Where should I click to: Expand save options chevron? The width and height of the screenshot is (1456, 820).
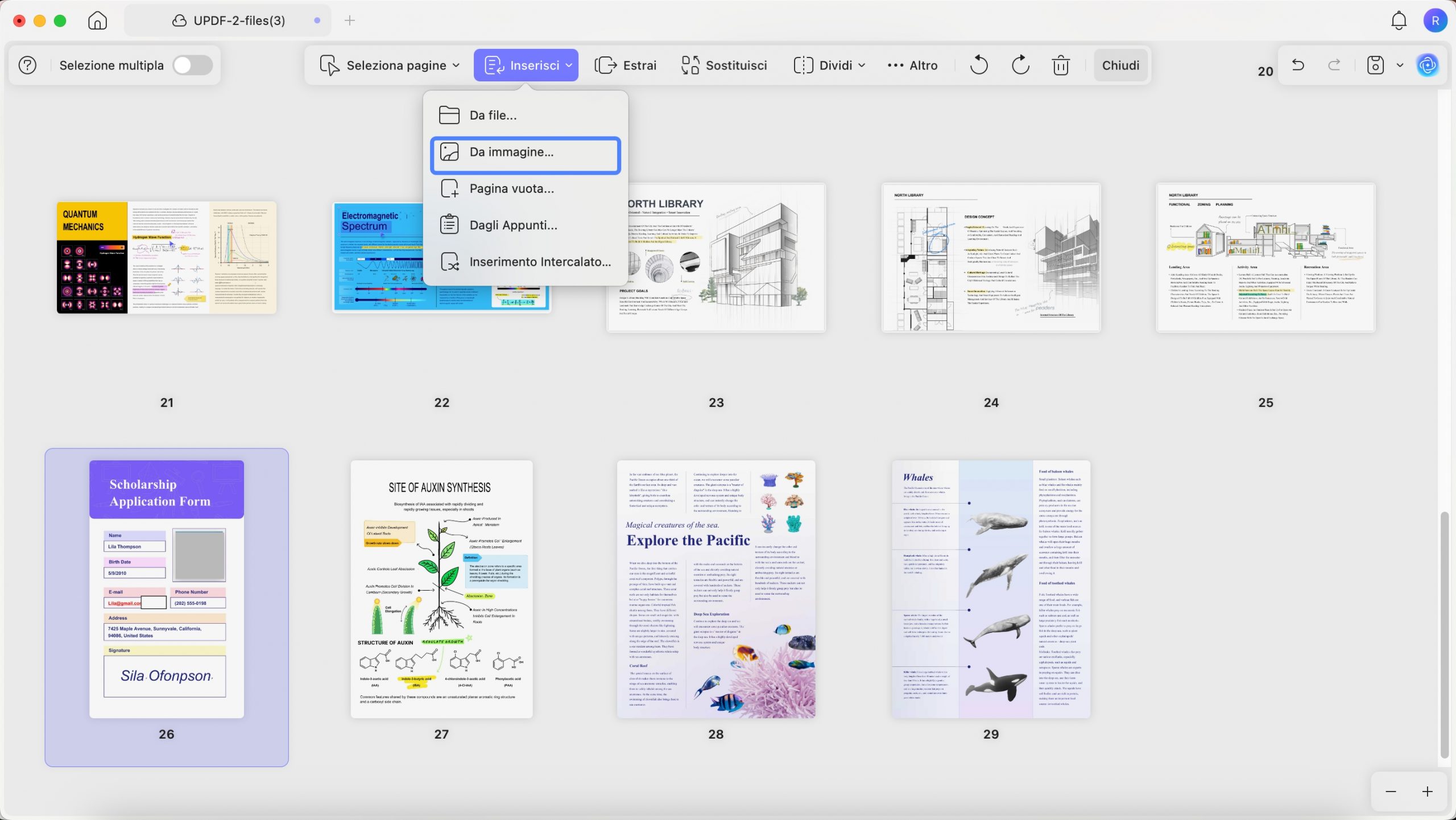point(1400,65)
